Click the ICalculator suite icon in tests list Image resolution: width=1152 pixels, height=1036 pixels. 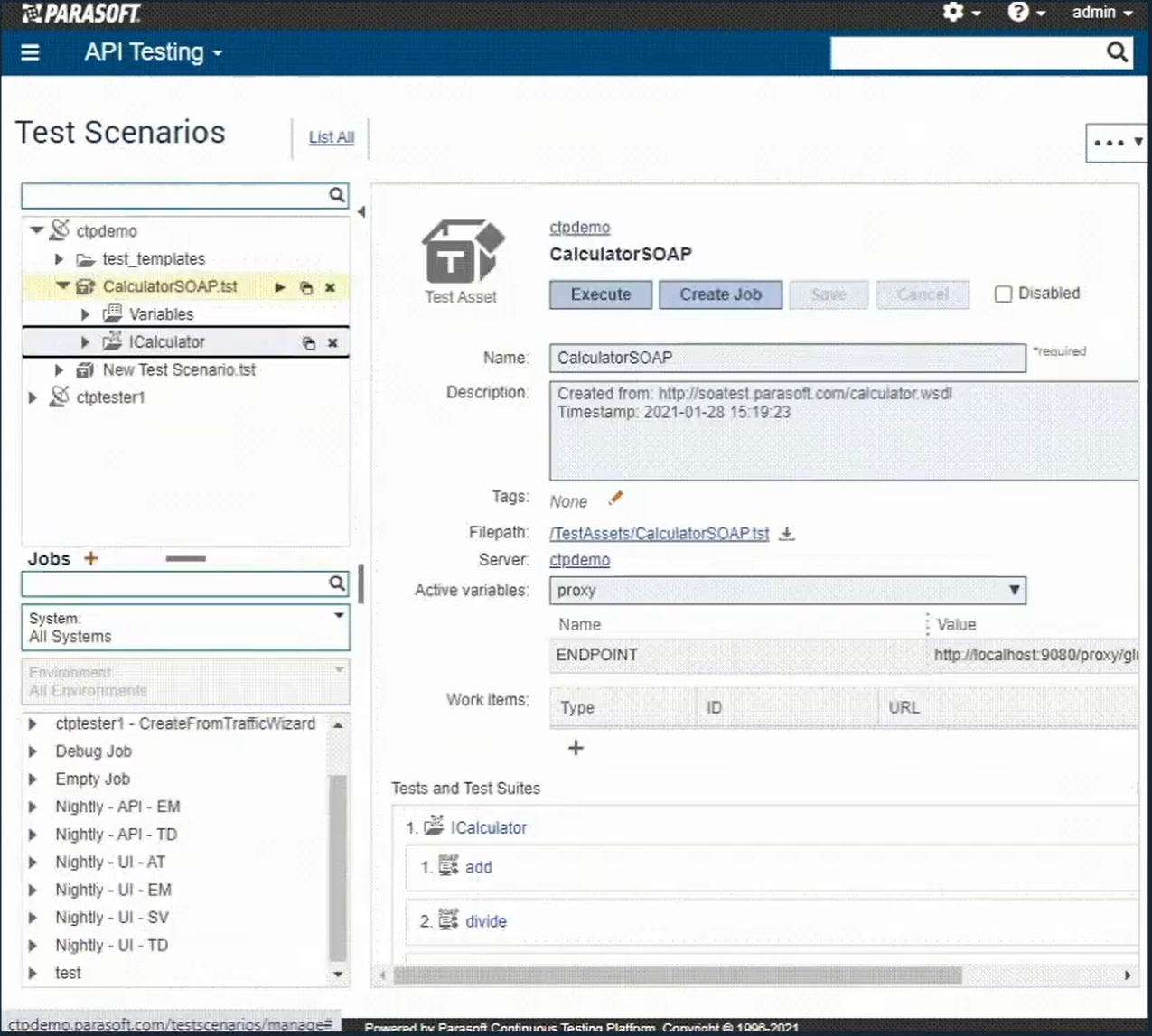point(435,826)
